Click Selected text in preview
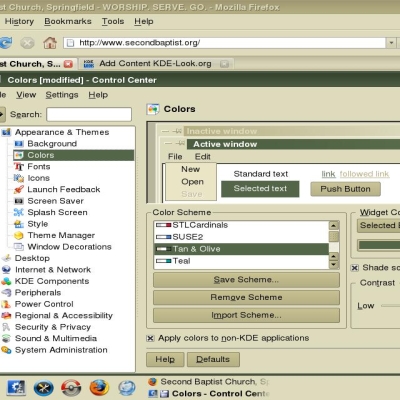 260,189
